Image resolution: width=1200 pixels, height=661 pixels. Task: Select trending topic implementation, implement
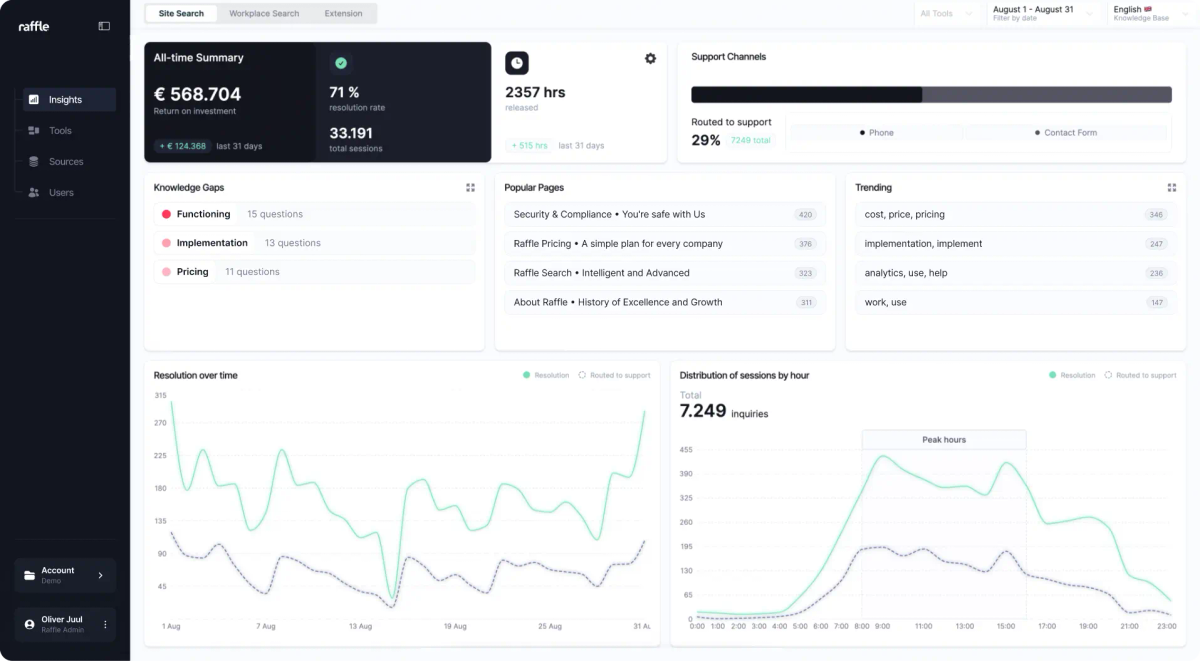coord(1016,244)
